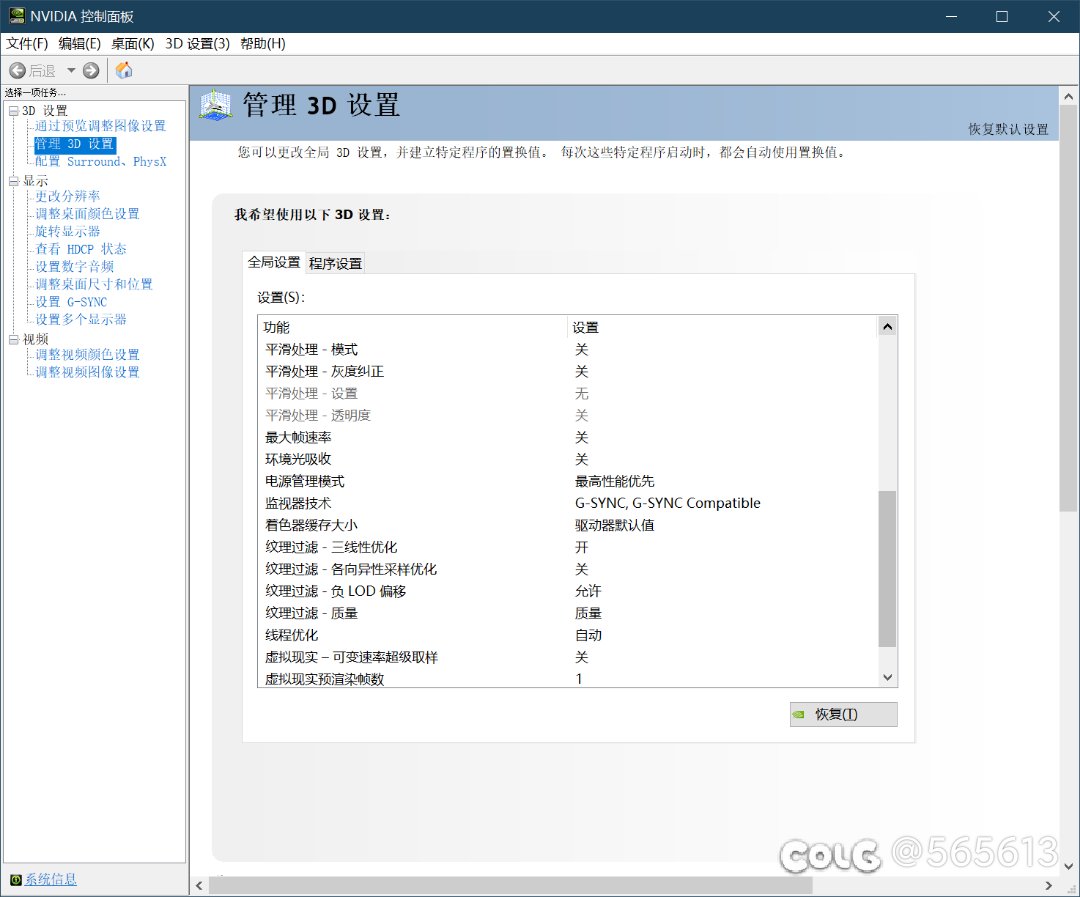The height and width of the screenshot is (897, 1080).
Task: Open the 编辑(E) menu
Action: tap(80, 43)
